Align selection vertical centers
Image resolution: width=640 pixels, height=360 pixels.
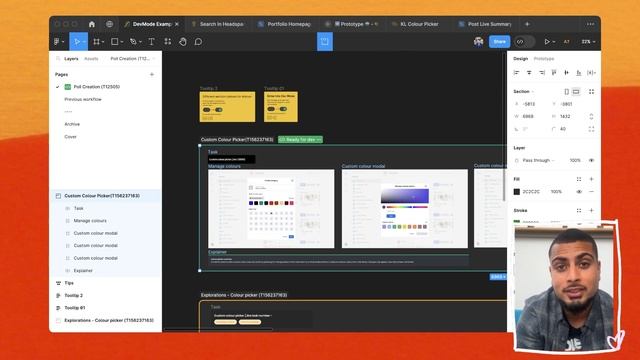[x=567, y=73]
